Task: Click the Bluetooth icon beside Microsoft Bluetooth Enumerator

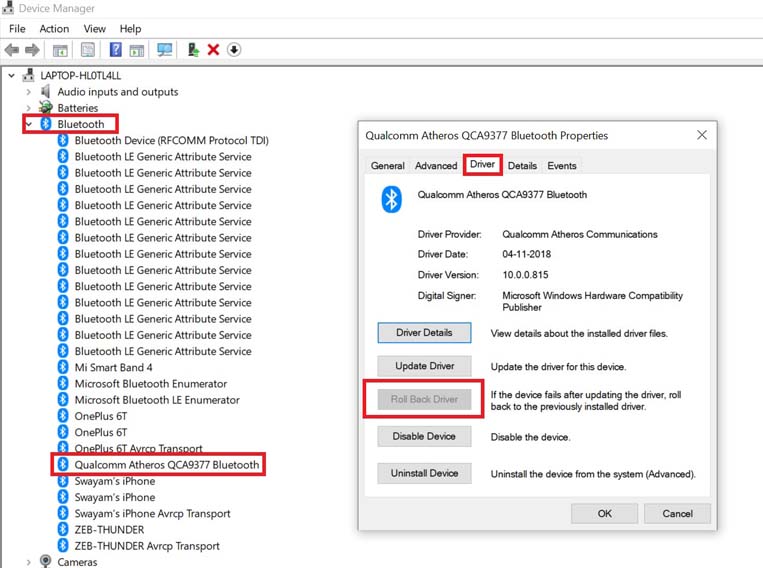Action: [63, 383]
